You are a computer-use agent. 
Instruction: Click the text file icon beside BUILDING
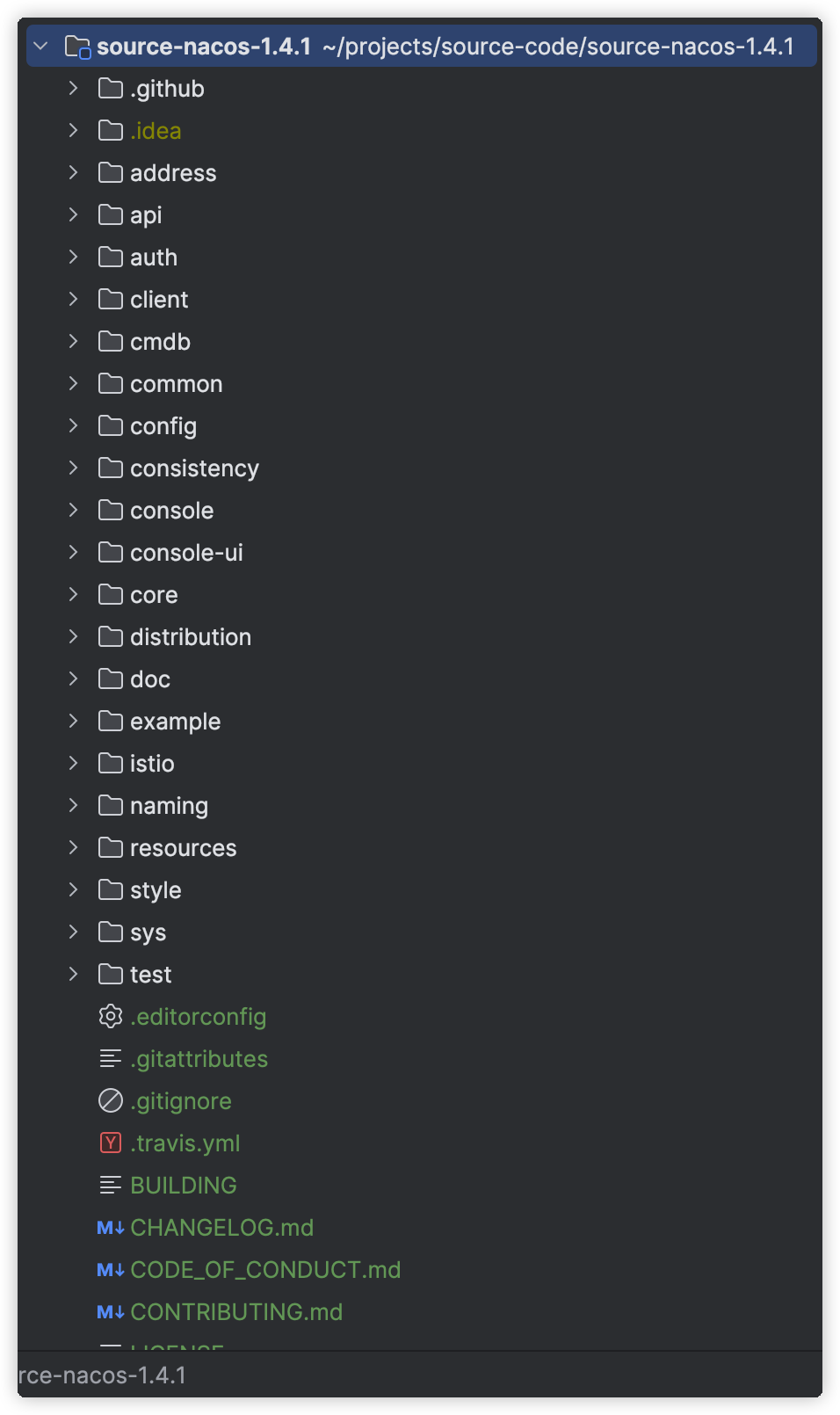pos(110,1185)
